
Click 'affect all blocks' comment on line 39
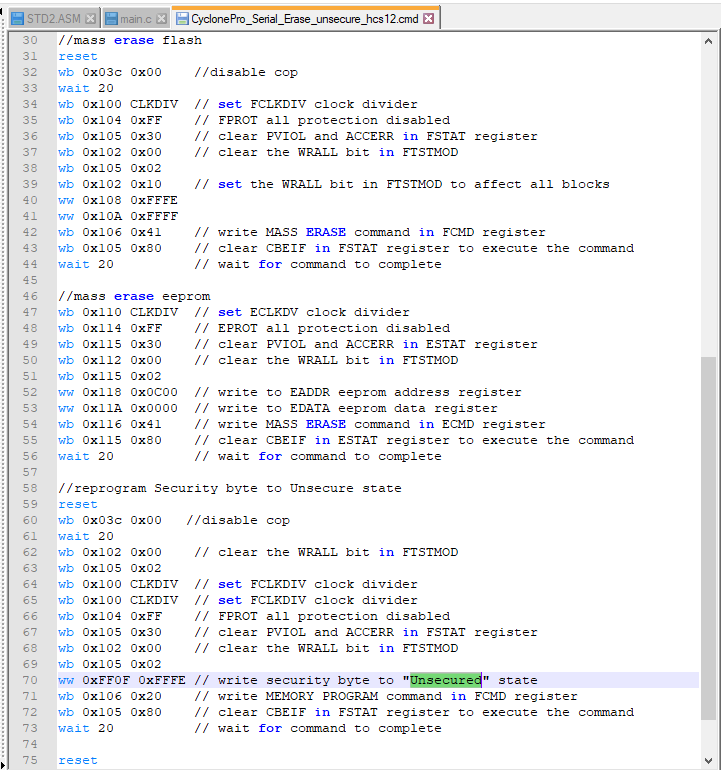pyautogui.click(x=542, y=184)
